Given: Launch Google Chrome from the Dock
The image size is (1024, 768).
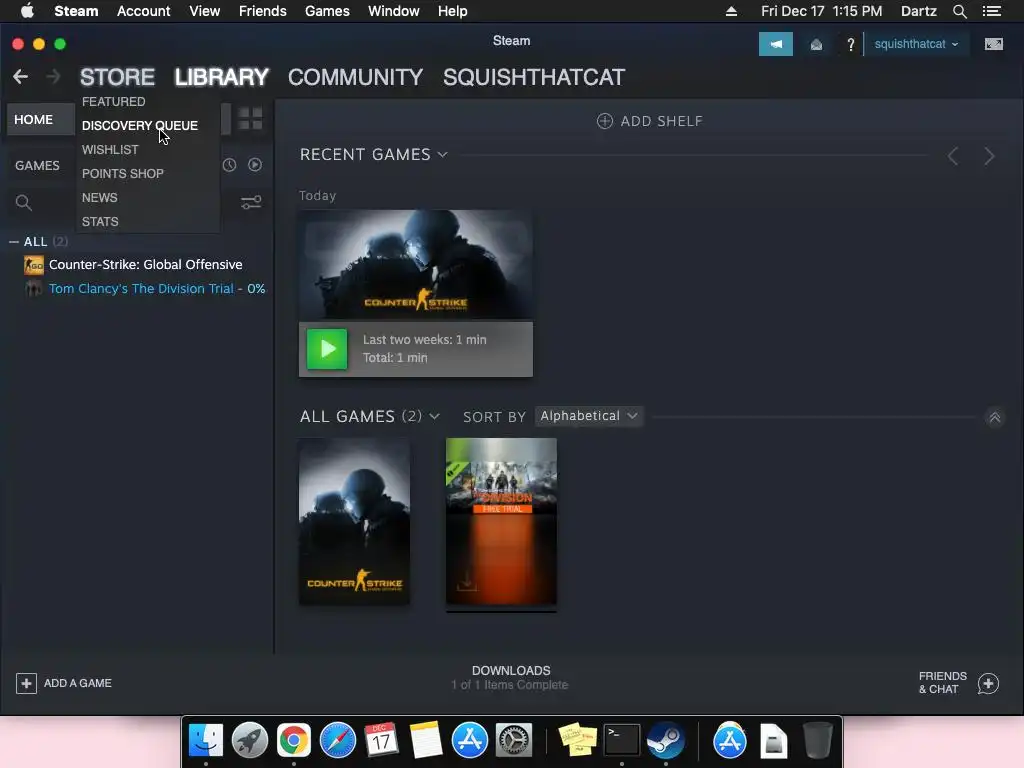Looking at the screenshot, I should [293, 741].
